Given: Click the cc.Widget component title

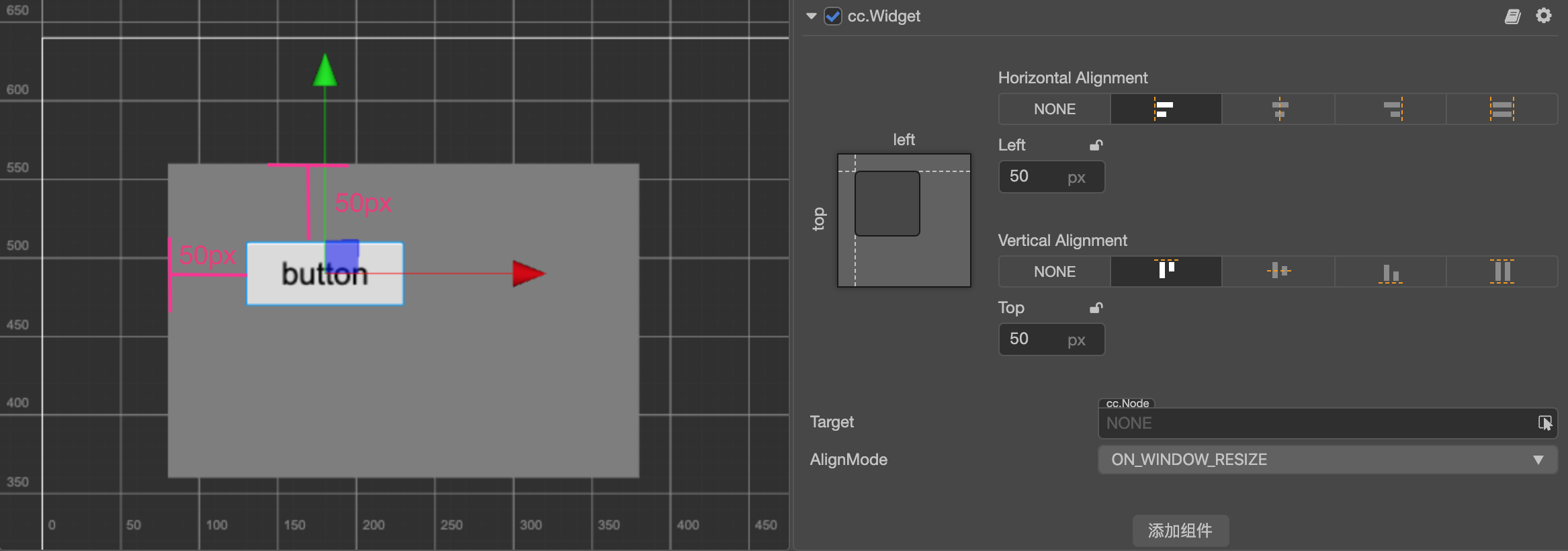Looking at the screenshot, I should [883, 16].
